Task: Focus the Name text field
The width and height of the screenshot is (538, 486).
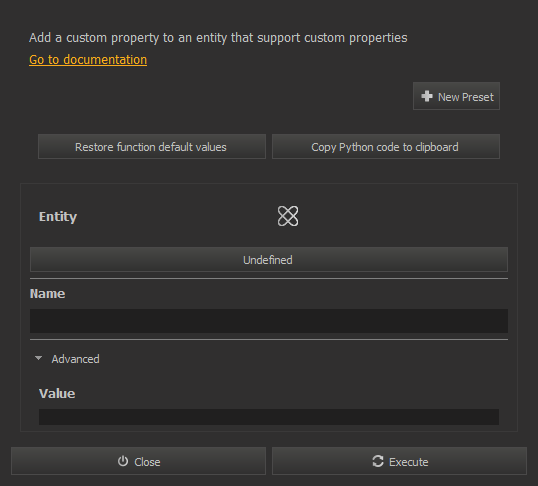Action: pyautogui.click(x=269, y=321)
